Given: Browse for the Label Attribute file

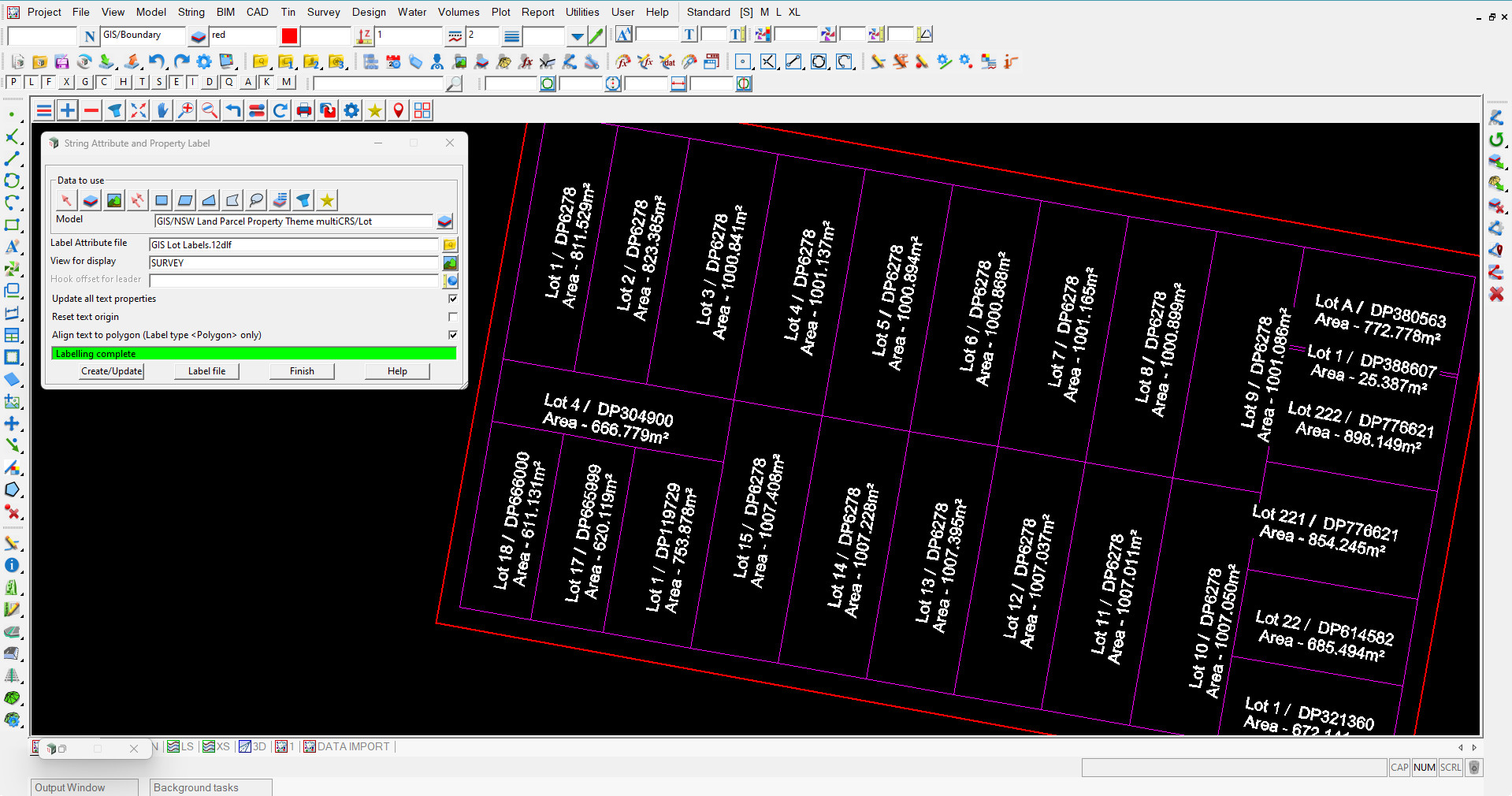Looking at the screenshot, I should tap(450, 245).
